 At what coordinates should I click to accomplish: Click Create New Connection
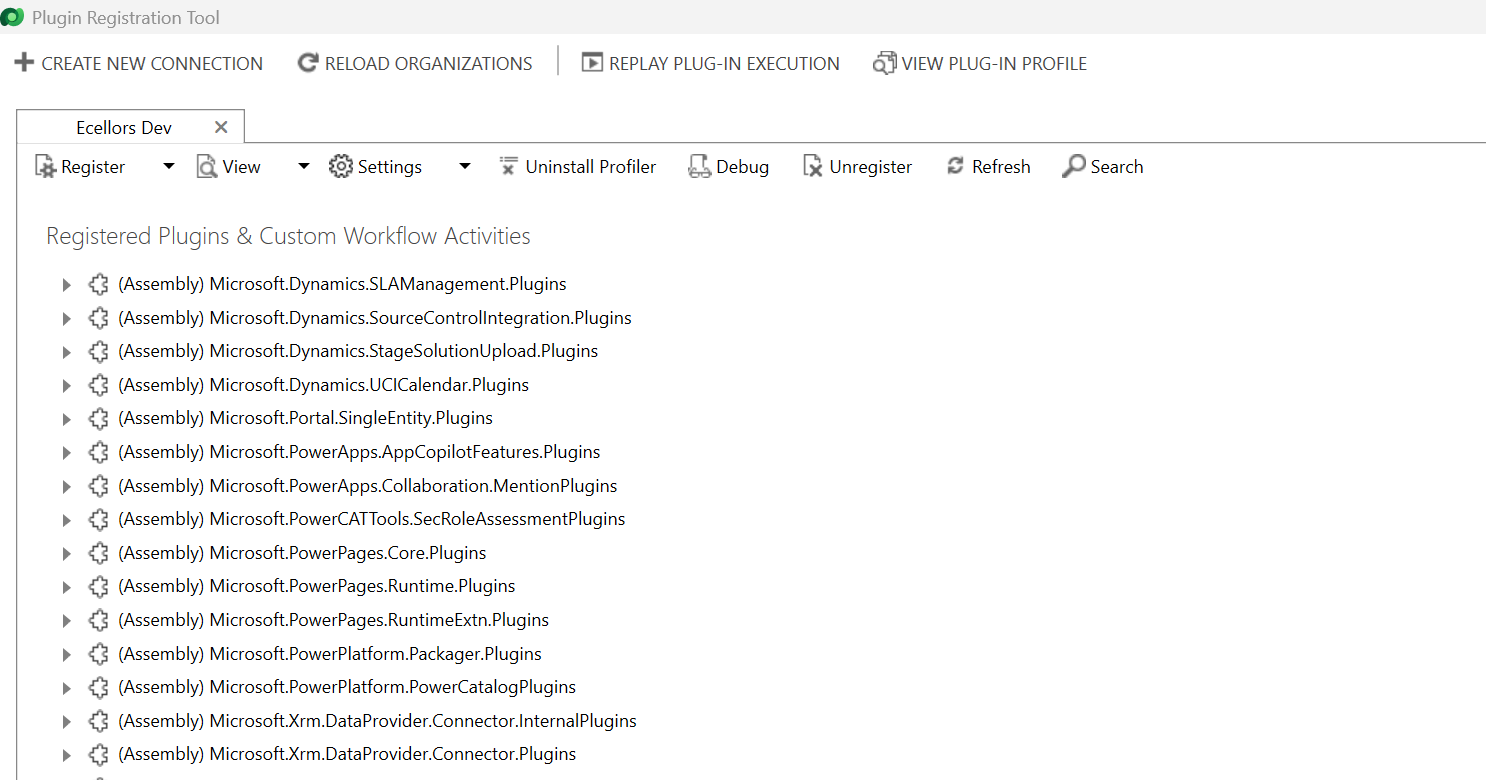click(139, 63)
